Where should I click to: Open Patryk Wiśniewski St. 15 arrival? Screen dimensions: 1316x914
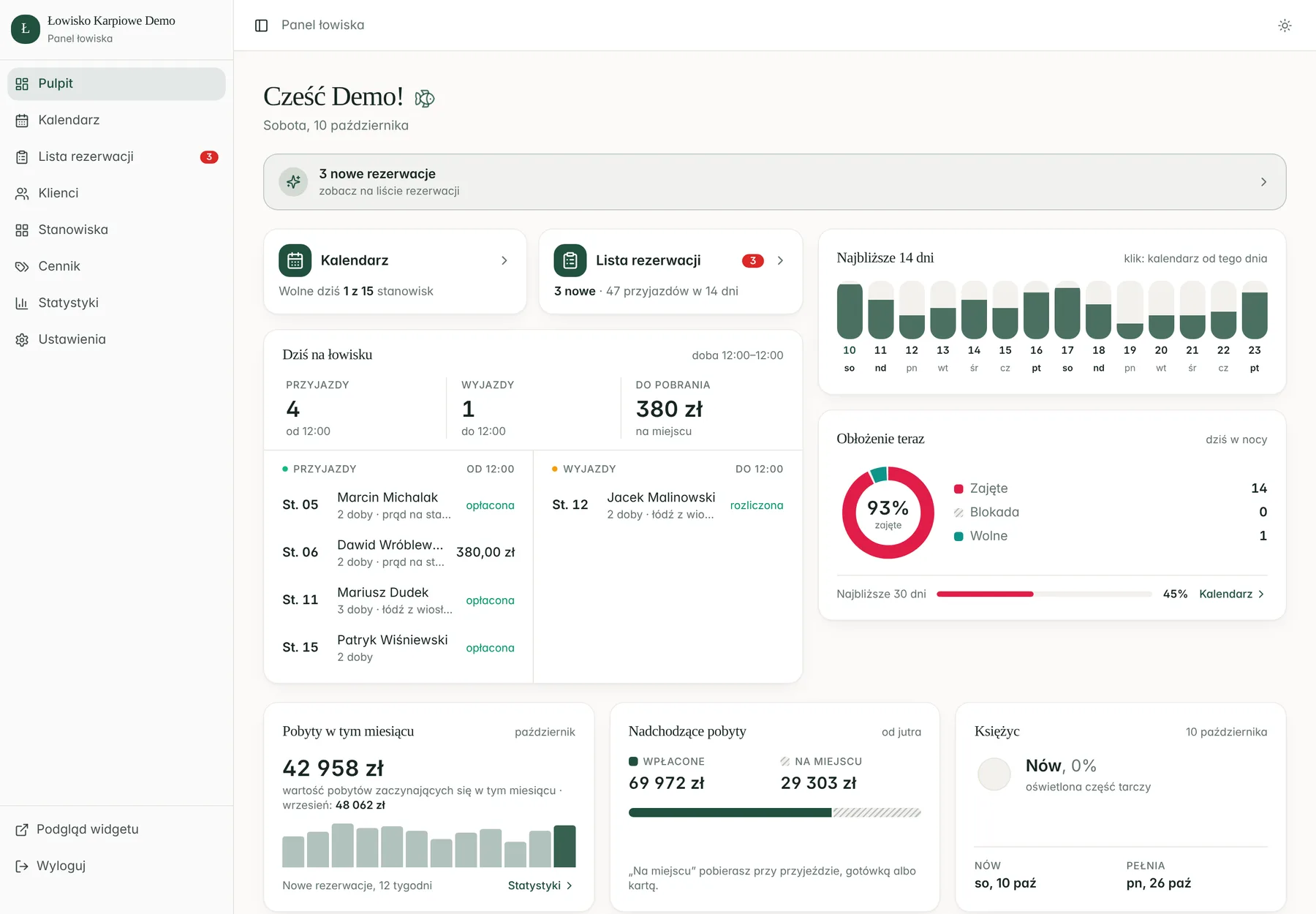[x=398, y=648]
